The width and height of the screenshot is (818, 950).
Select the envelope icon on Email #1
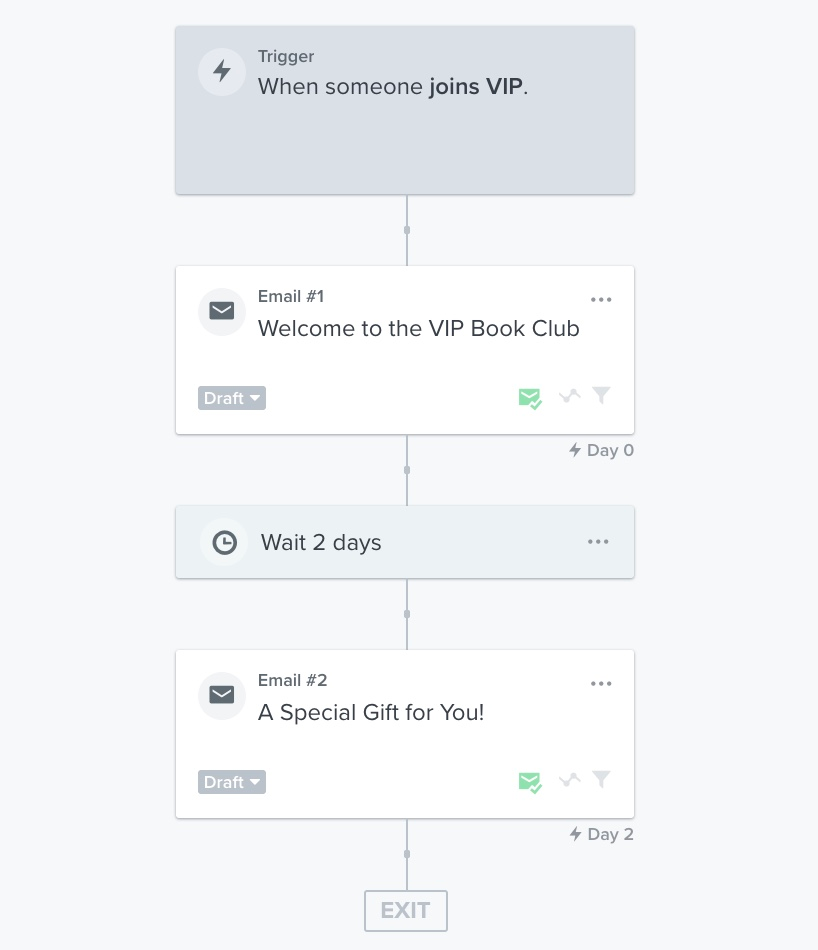(222, 312)
